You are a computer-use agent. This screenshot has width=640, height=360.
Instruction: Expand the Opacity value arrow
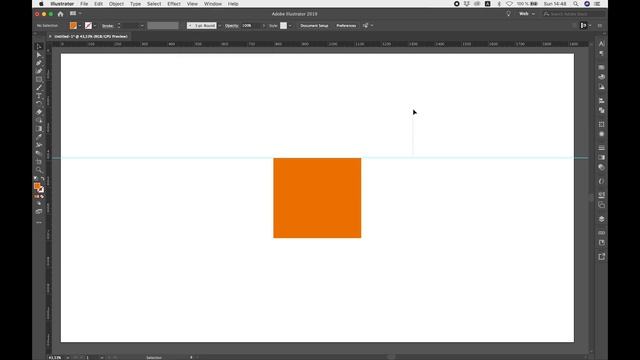[264, 26]
